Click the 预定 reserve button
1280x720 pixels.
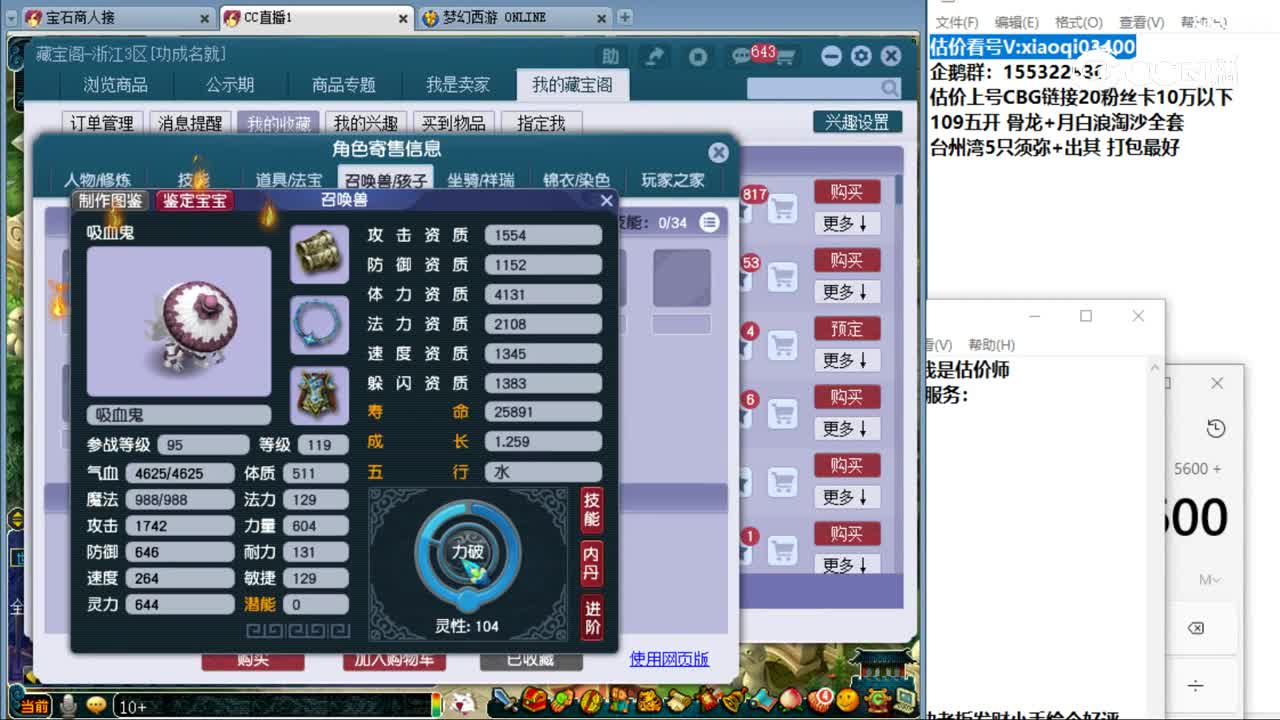pyautogui.click(x=846, y=329)
